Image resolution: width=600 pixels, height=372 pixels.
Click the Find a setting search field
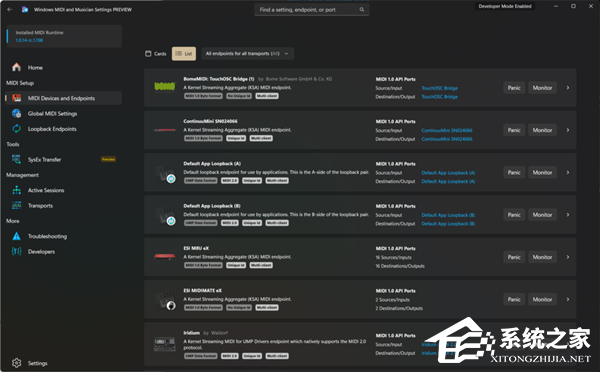(311, 10)
